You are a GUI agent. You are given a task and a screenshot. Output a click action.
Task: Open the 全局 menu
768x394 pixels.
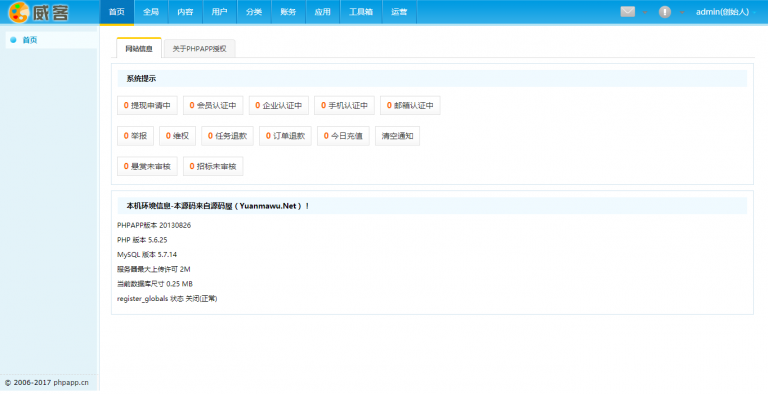[151, 12]
